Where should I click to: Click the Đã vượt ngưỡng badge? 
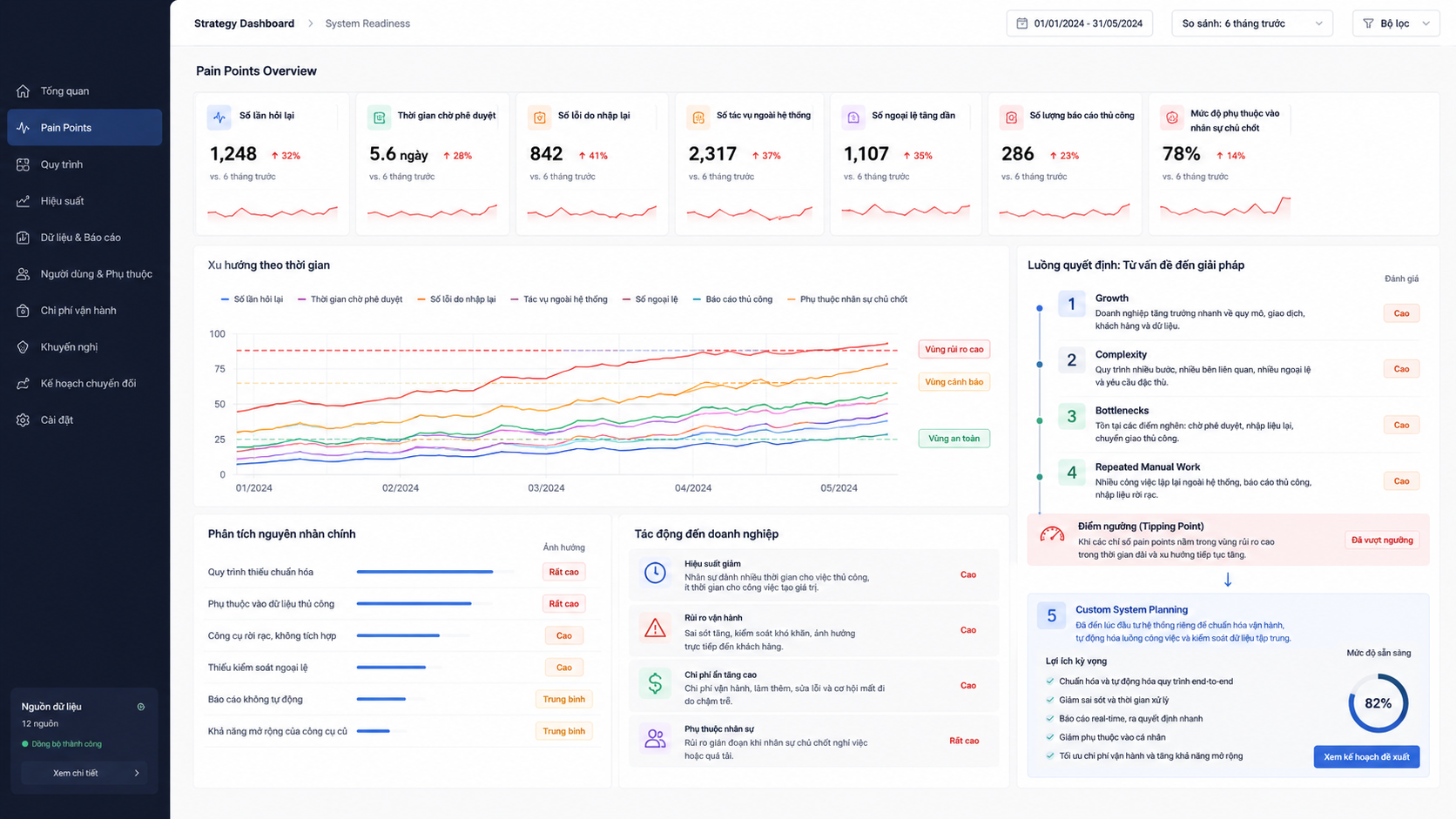[x=1382, y=540]
